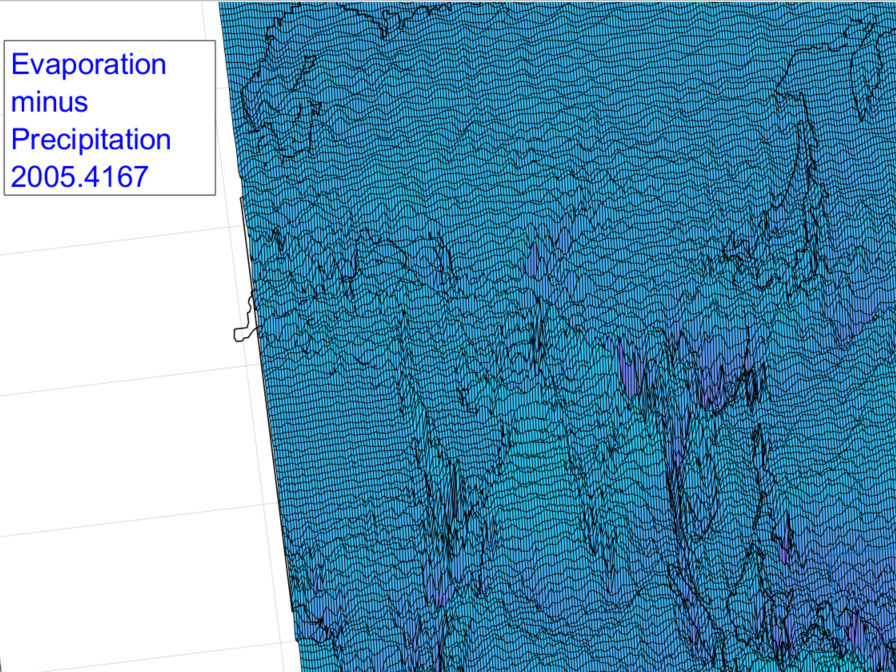This screenshot has width=896, height=672.
Task: Click the word 'Precipitation' in the label
Action: [91, 140]
